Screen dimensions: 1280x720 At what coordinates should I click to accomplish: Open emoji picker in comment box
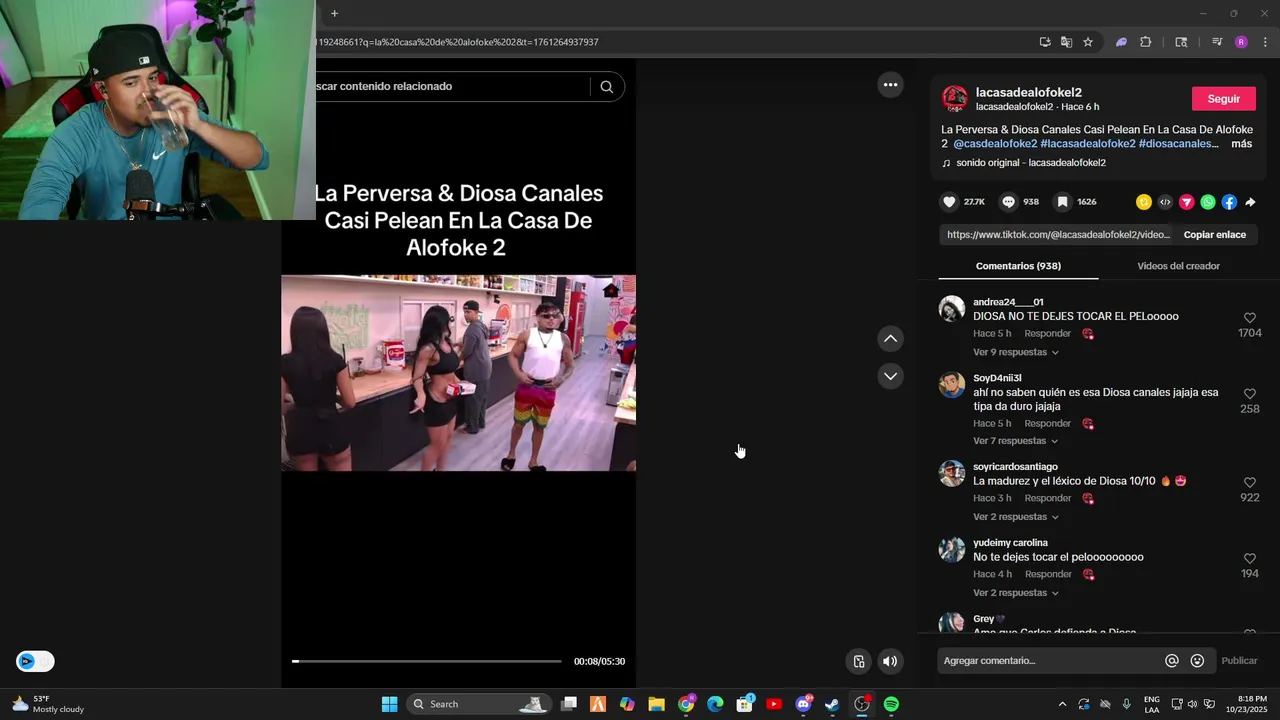tap(1197, 661)
